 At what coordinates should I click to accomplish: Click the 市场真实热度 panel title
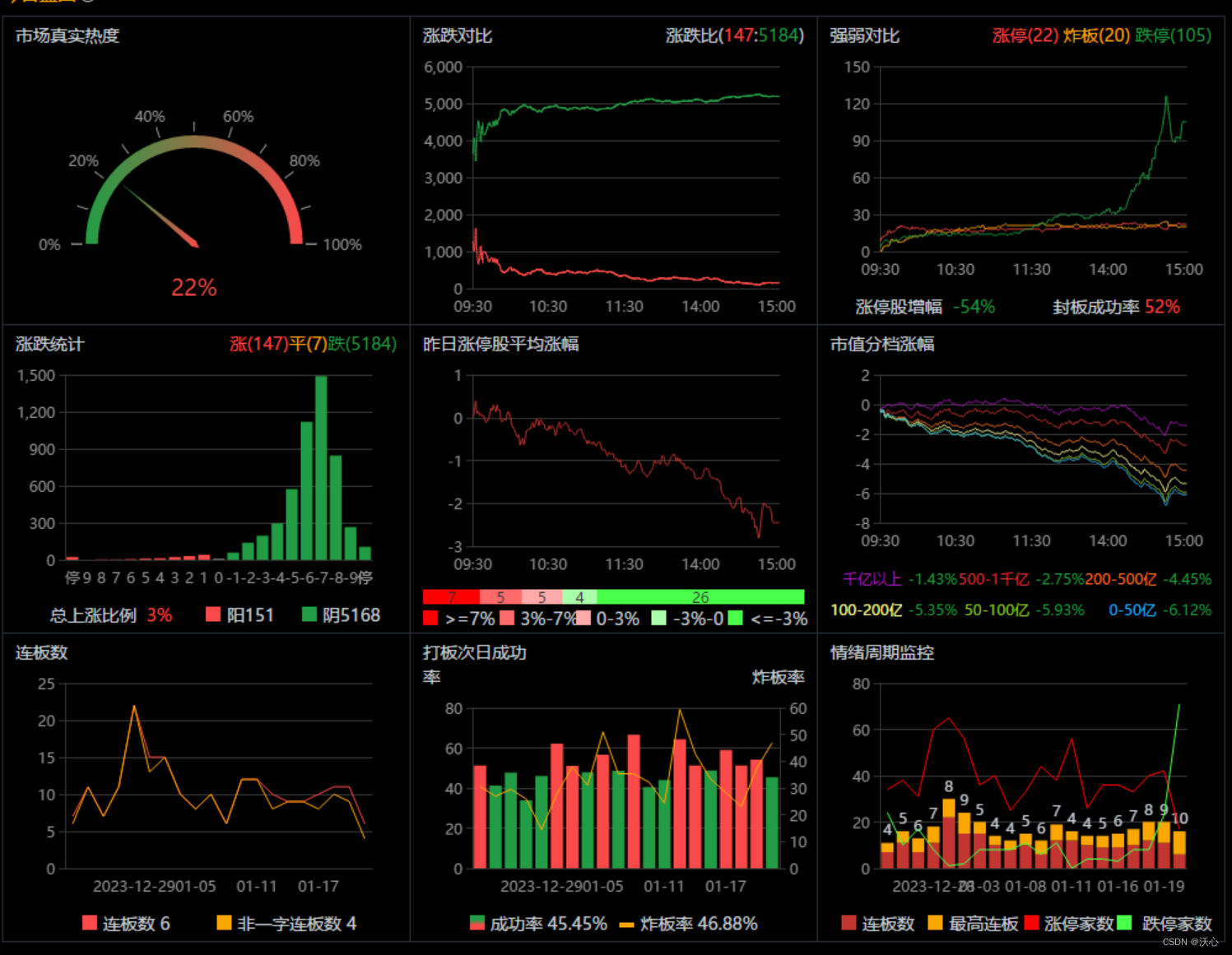(67, 36)
